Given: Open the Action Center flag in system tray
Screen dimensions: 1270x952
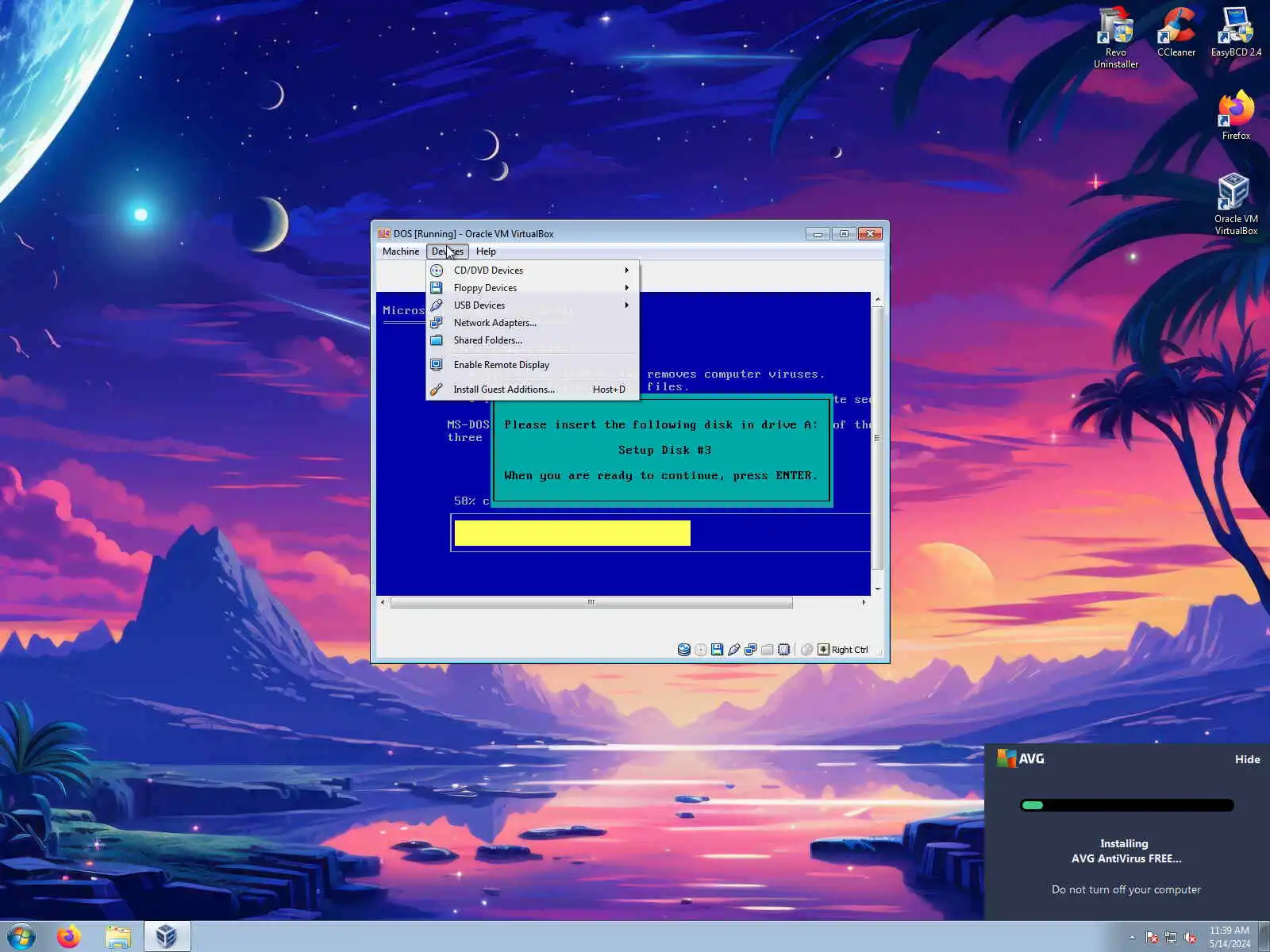Looking at the screenshot, I should click(1152, 937).
